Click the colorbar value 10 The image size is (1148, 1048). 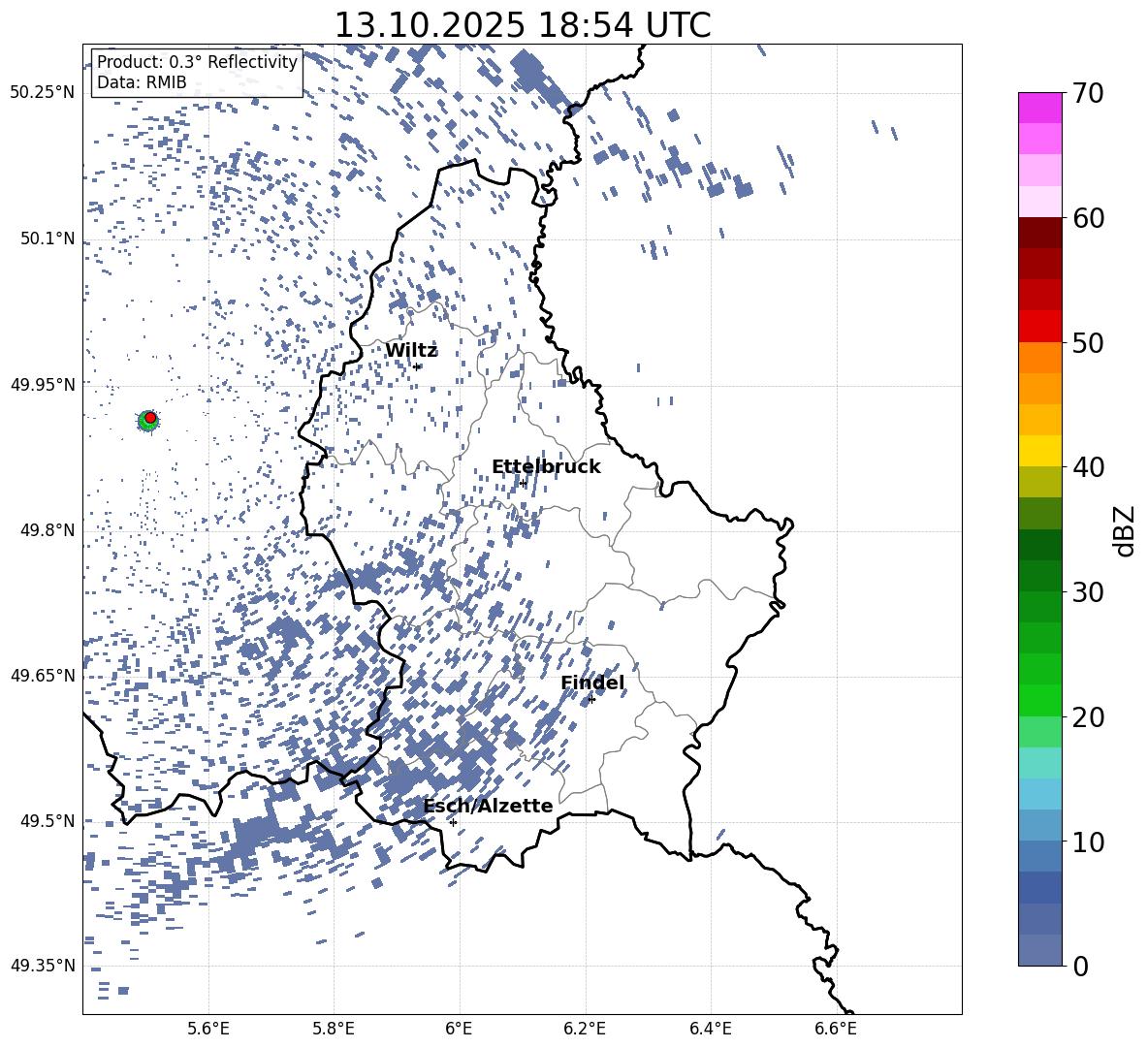point(1088,841)
